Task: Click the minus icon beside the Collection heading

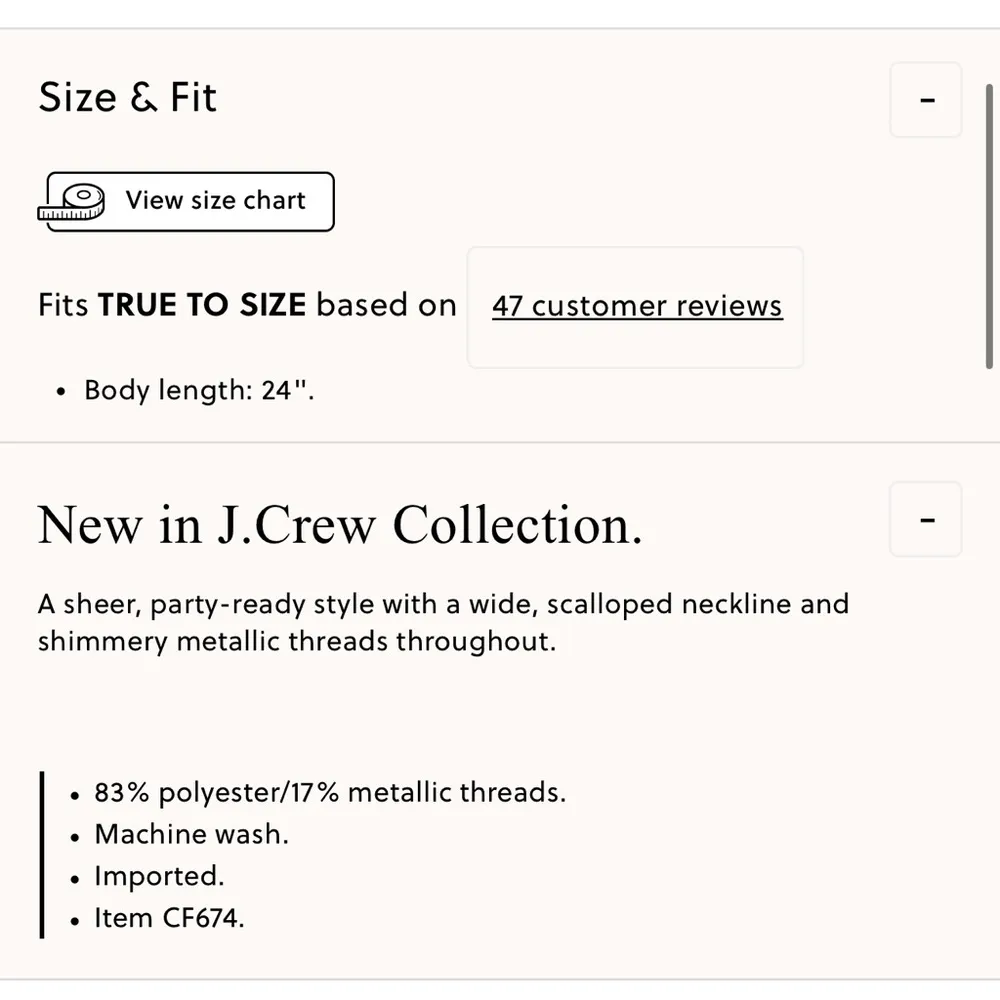Action: click(925, 519)
